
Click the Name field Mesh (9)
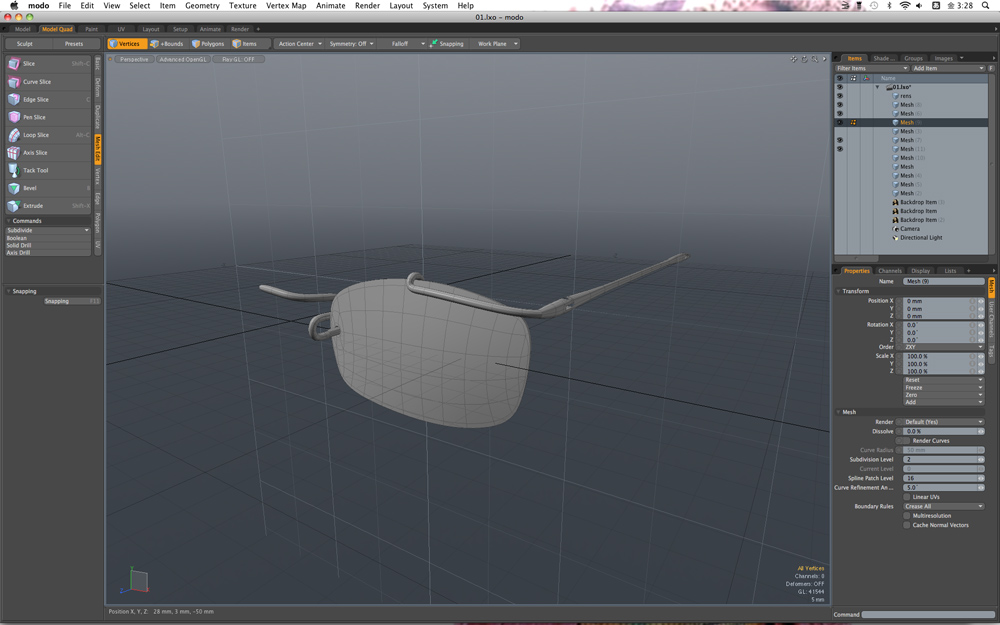(944, 281)
